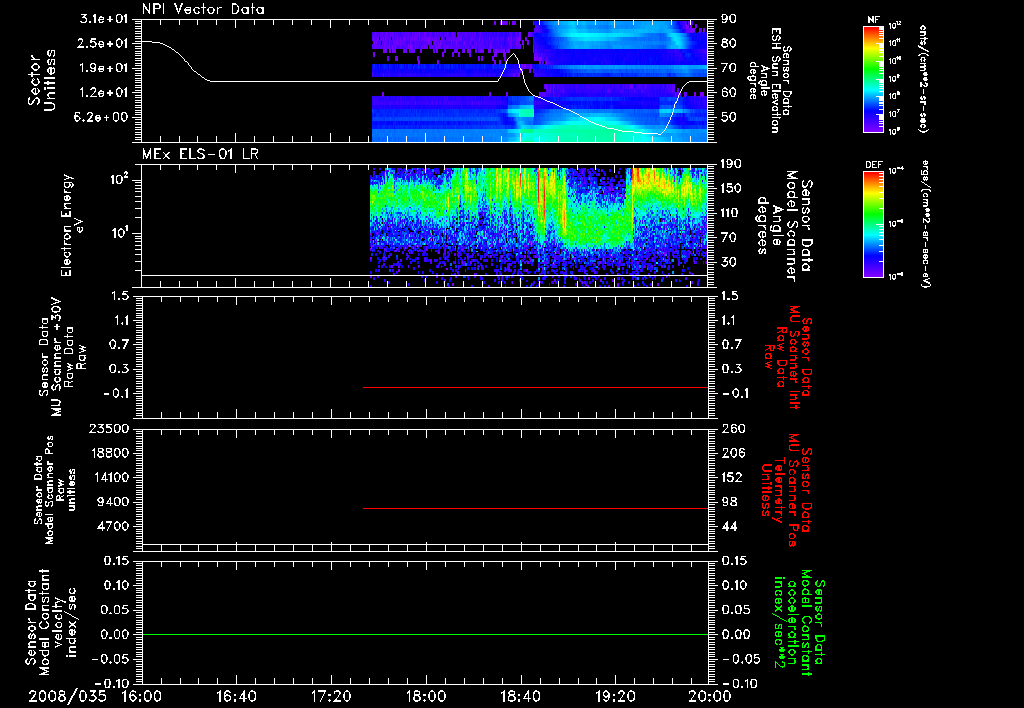Click the 23500 scanner position tick value

108,428
